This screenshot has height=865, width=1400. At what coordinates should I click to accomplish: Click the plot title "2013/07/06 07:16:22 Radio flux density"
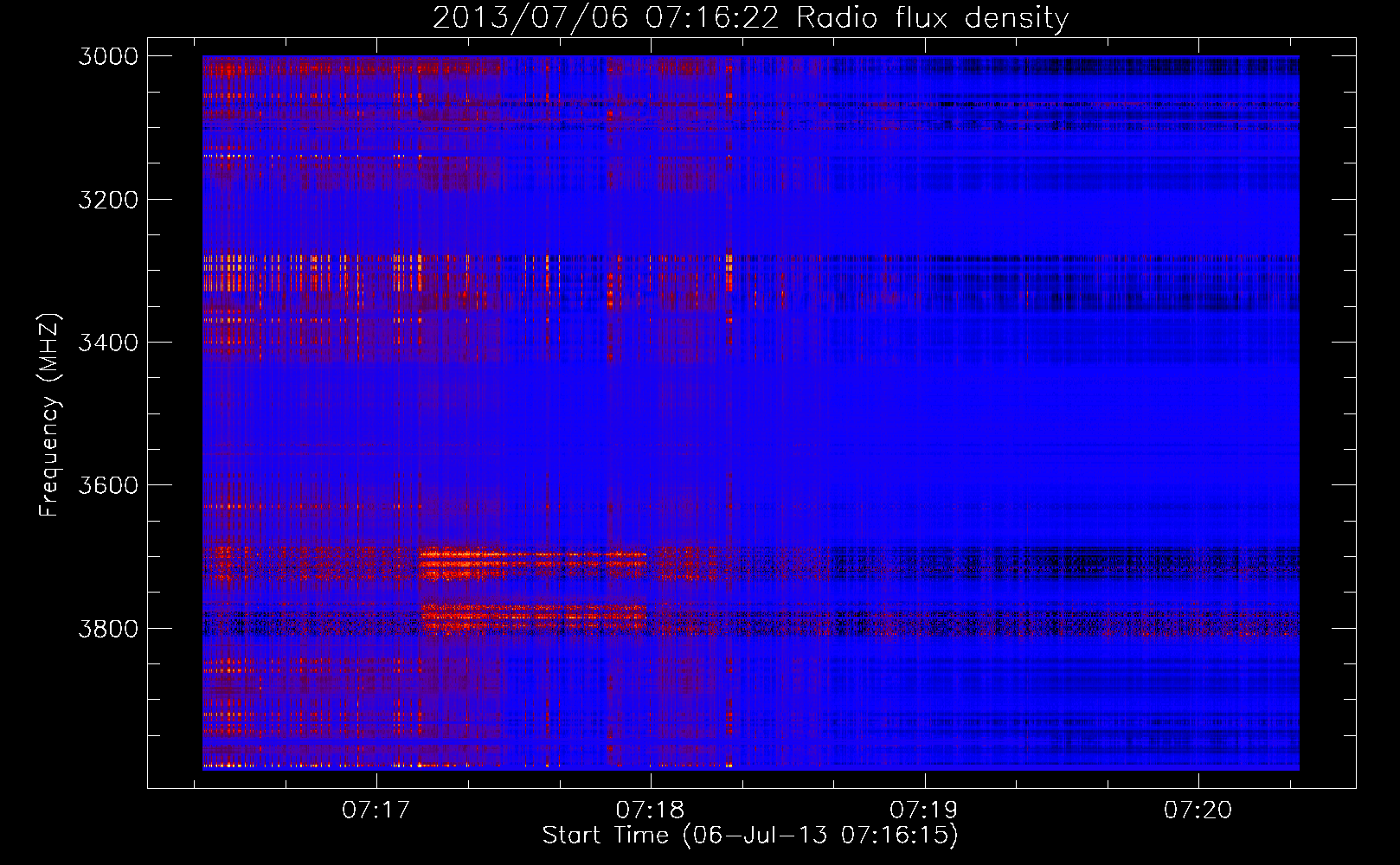click(750, 17)
